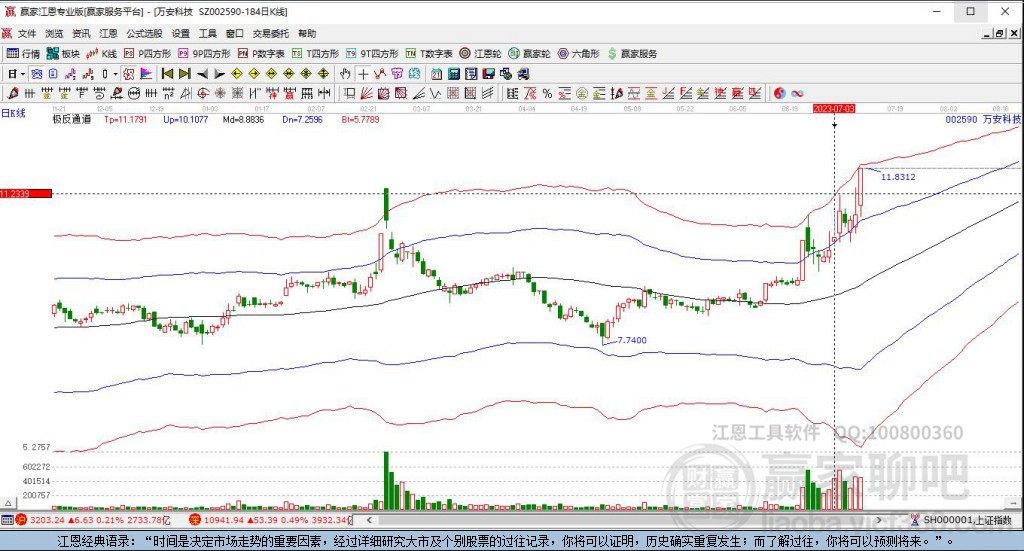Open the 六角形 hexagon tool

pyautogui.click(x=579, y=54)
